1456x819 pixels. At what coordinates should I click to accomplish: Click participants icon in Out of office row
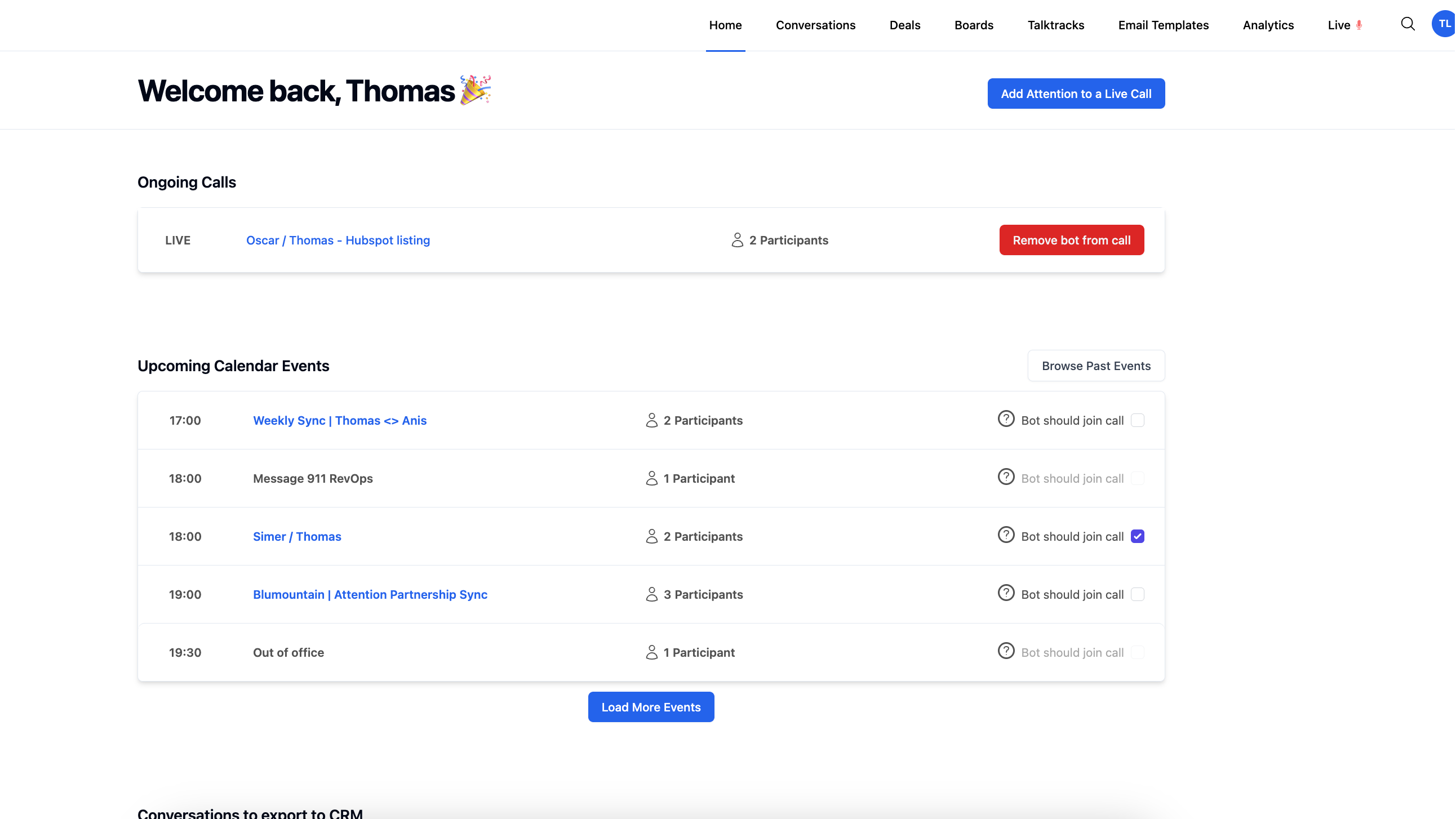(x=652, y=653)
